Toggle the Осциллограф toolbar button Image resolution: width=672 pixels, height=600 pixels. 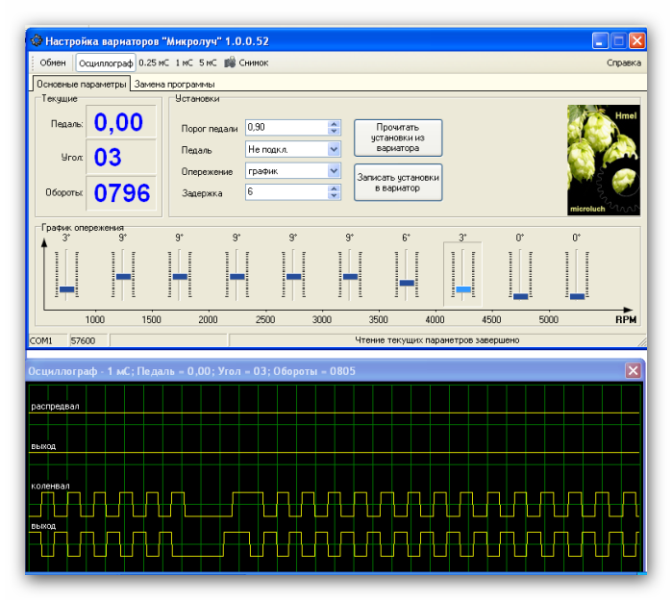pyautogui.click(x=106, y=63)
